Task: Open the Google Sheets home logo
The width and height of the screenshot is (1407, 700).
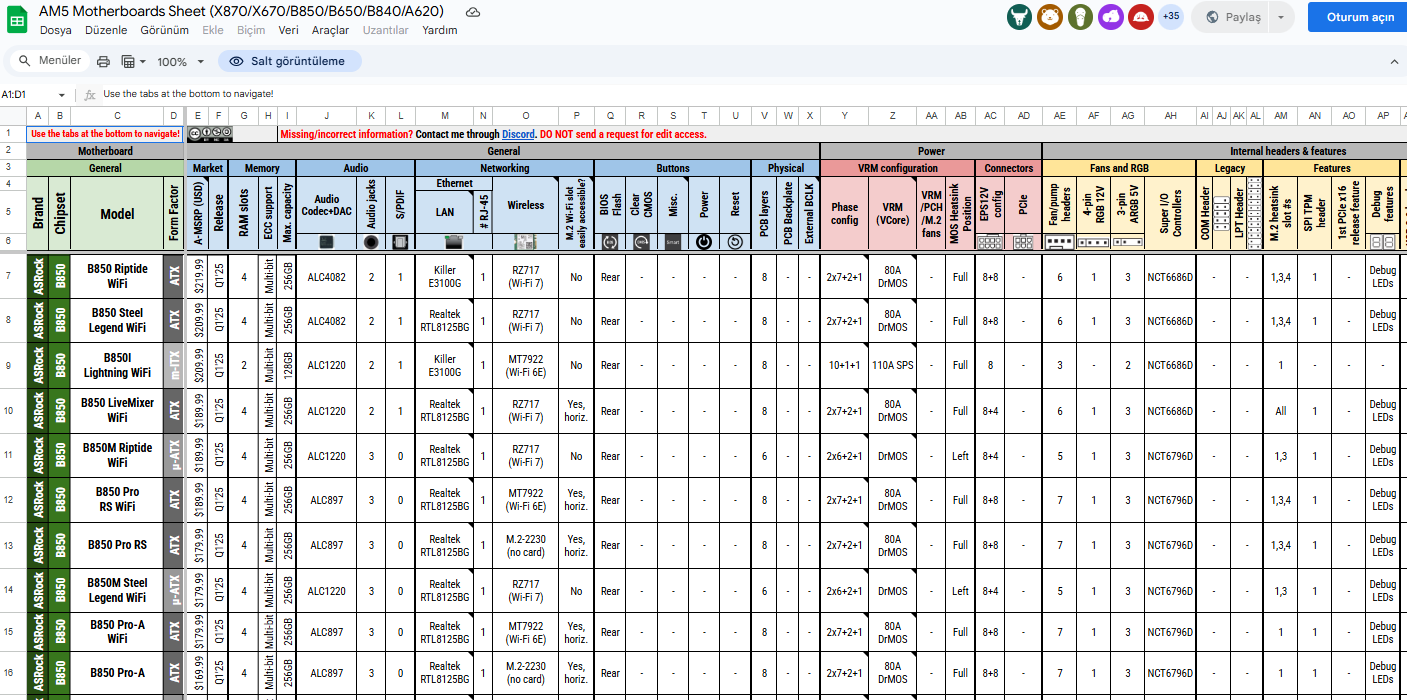Action: pos(18,18)
